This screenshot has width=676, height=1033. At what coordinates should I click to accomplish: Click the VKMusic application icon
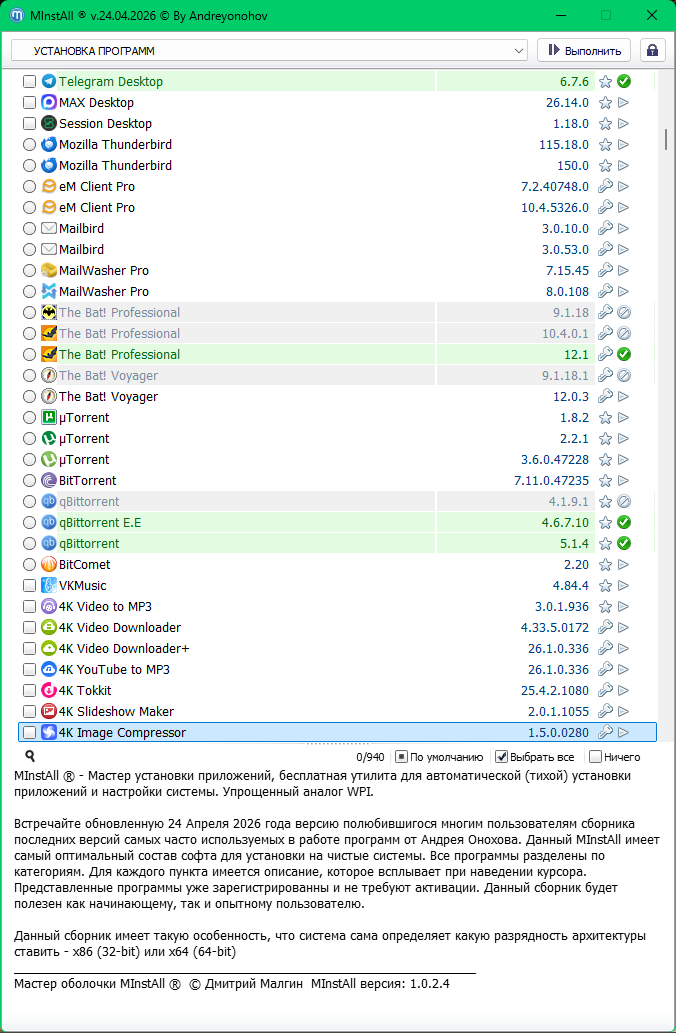(49, 586)
